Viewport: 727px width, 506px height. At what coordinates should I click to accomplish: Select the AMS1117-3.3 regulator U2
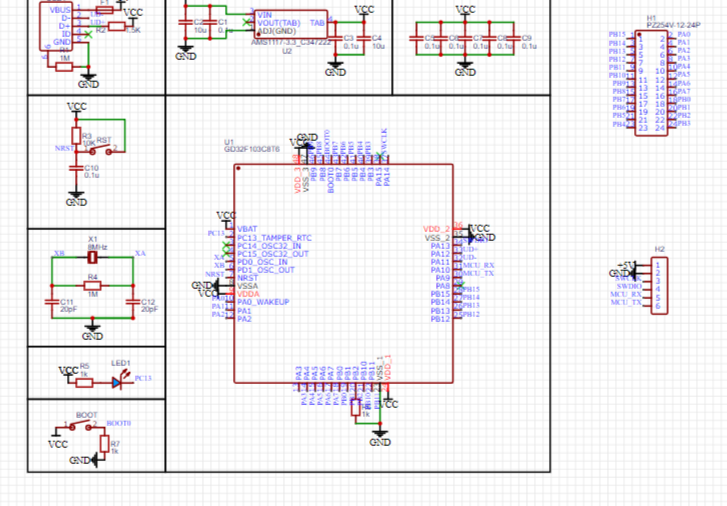291,24
